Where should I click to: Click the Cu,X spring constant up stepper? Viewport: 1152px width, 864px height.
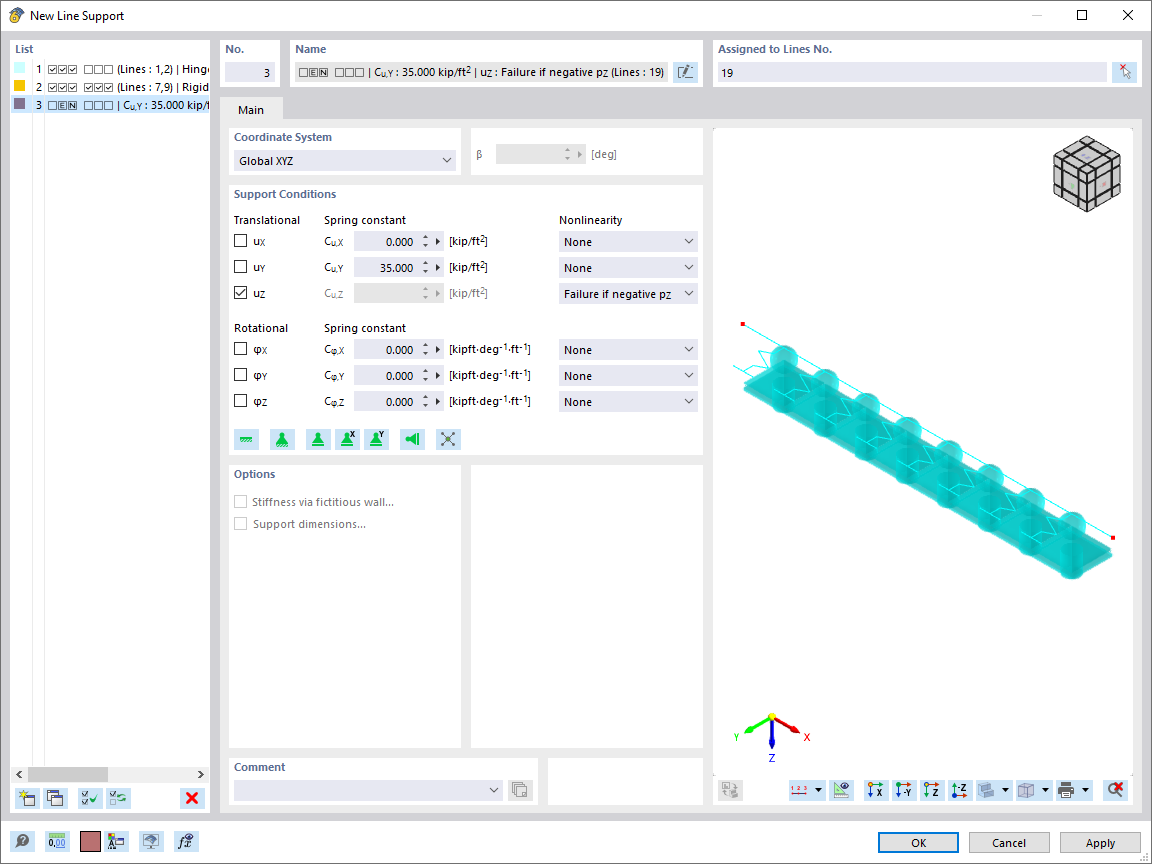tap(425, 237)
